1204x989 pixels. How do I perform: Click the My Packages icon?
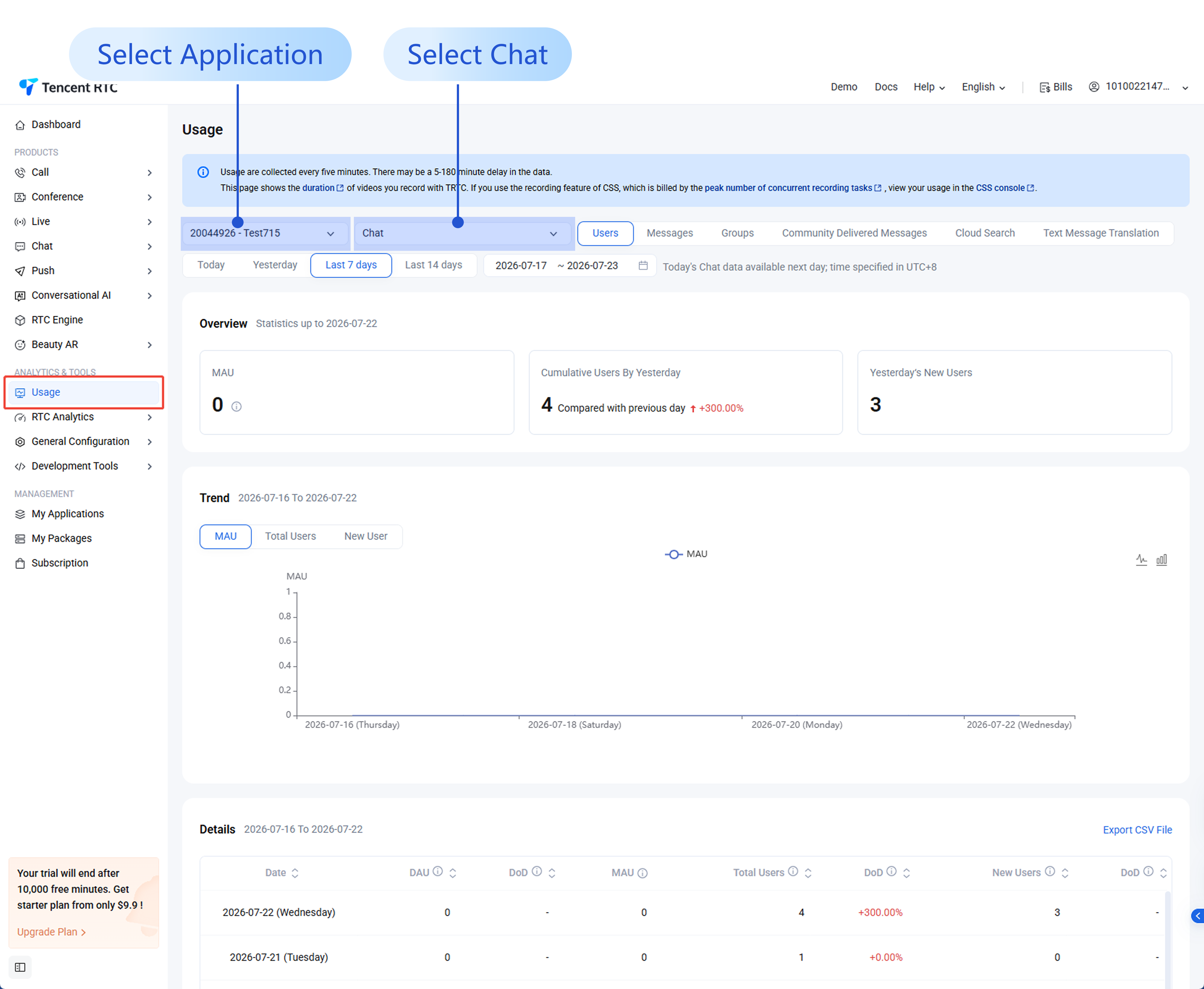(20, 538)
